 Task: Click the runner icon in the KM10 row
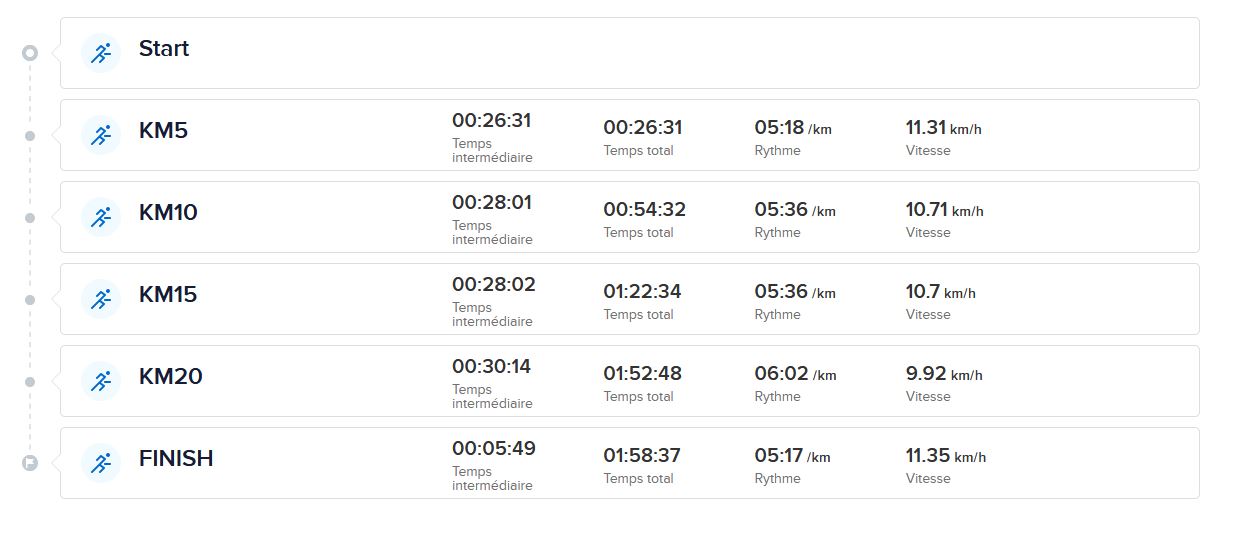(x=100, y=217)
